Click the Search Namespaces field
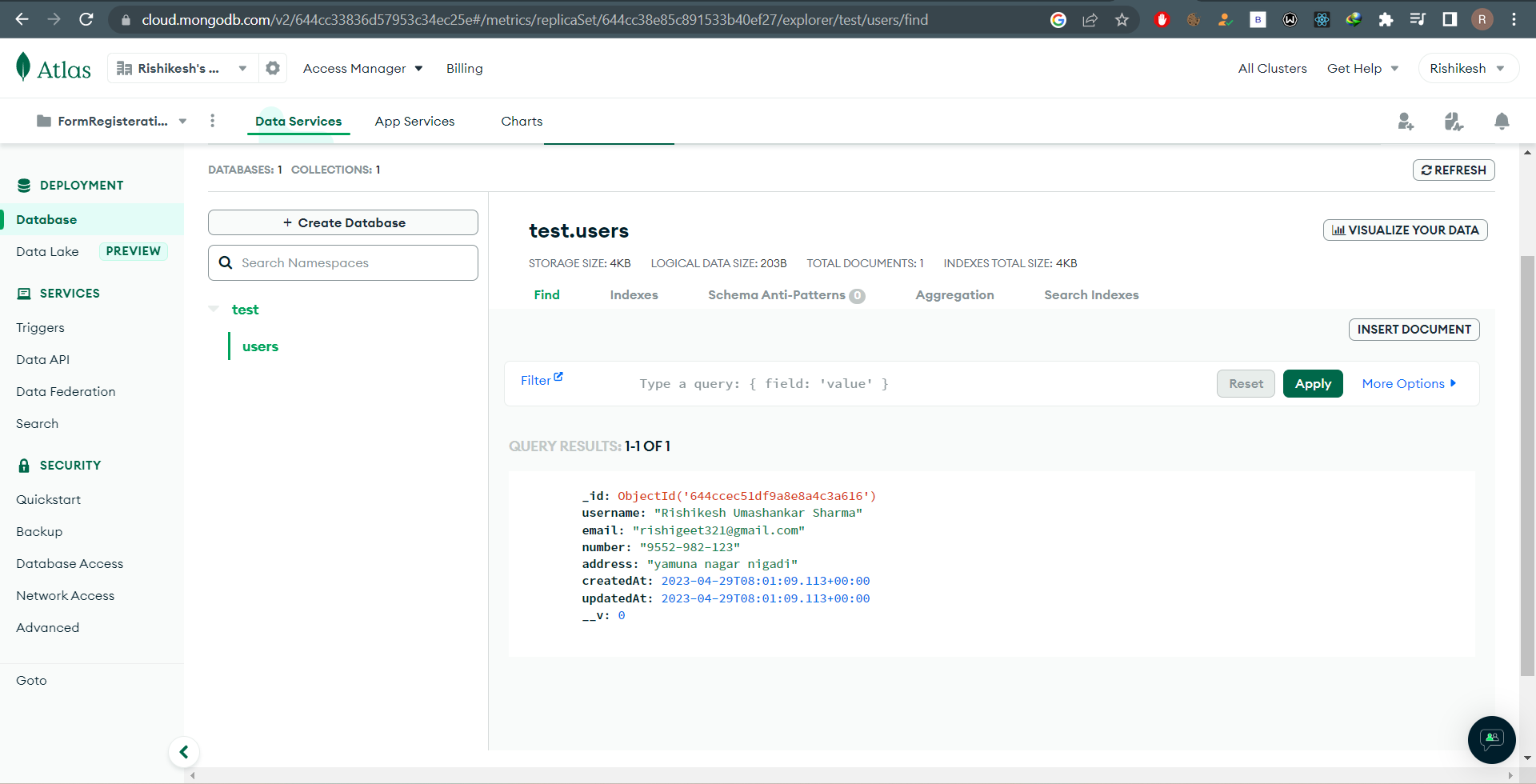Viewport: 1536px width, 784px height. click(x=343, y=262)
